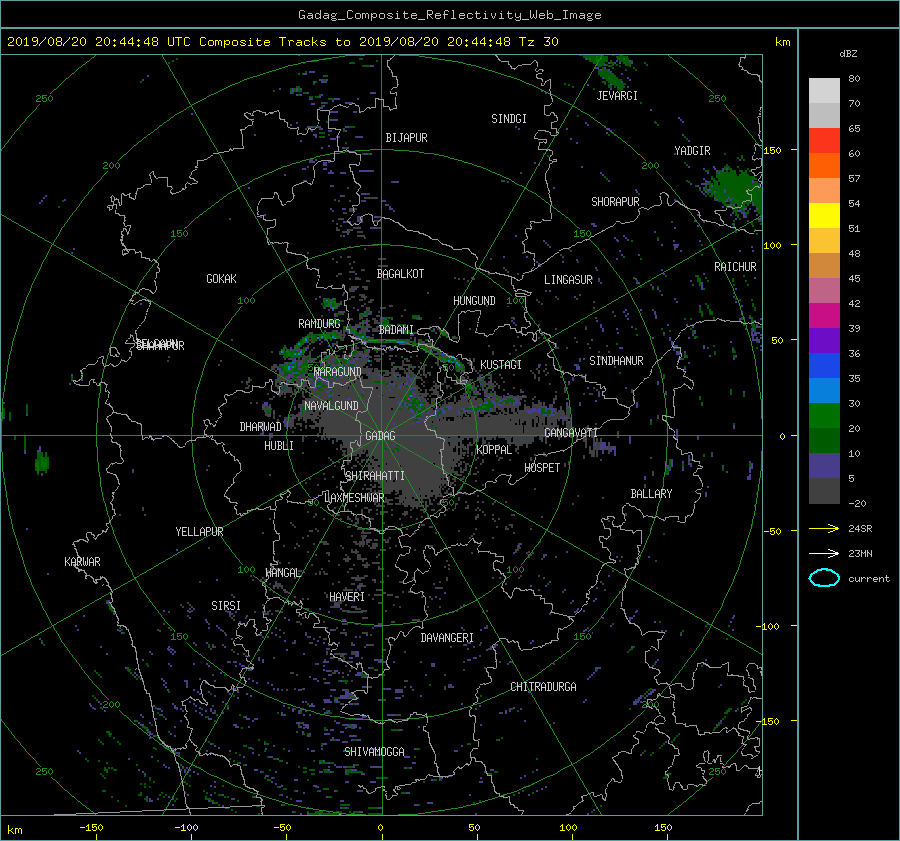Click the GOKAK city label
This screenshot has width=900, height=841.
(x=222, y=279)
